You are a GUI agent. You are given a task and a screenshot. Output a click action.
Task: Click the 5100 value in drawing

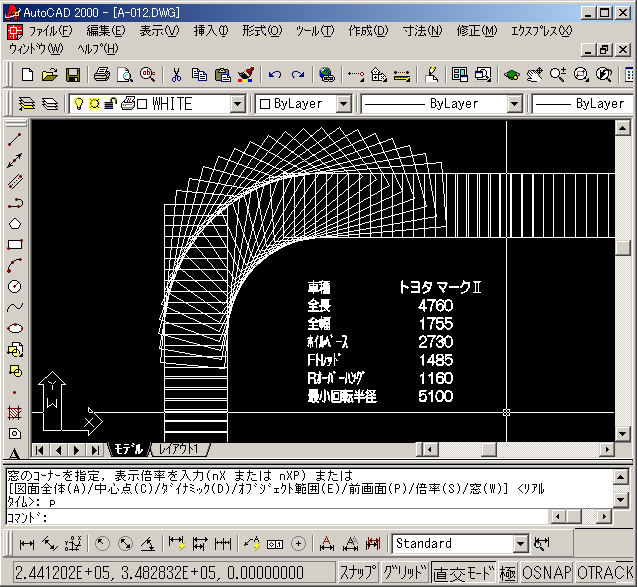(436, 396)
